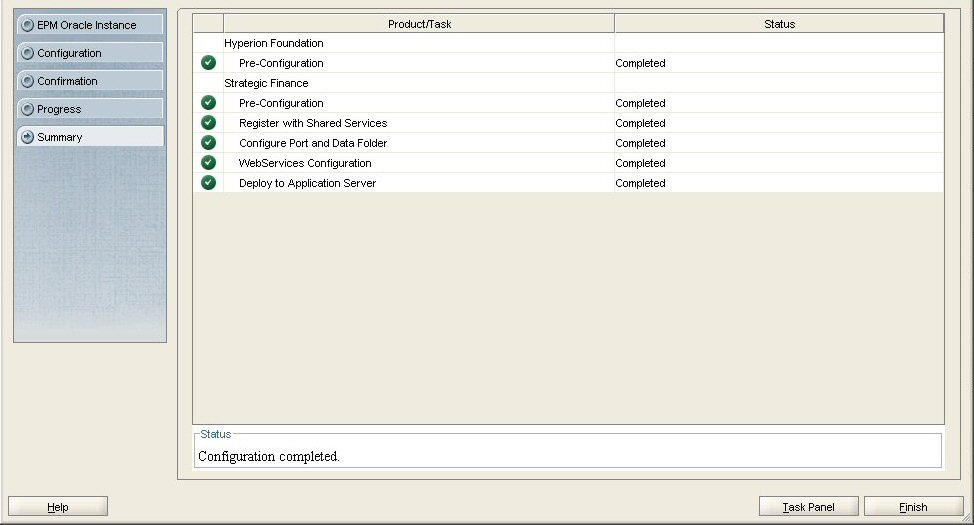974x525 pixels.
Task: Go to EPM Oracle Instance step
Action: (90, 25)
